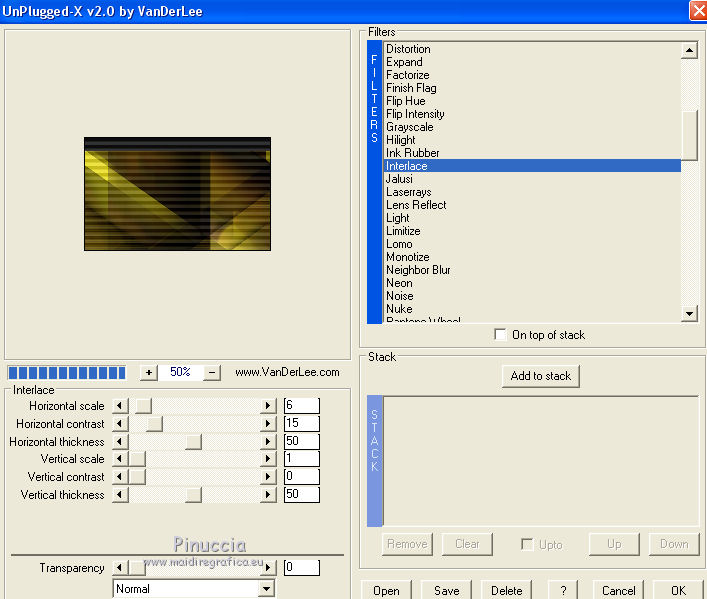Image resolution: width=707 pixels, height=599 pixels.
Task: Click the Add to stack button
Action: (x=540, y=376)
